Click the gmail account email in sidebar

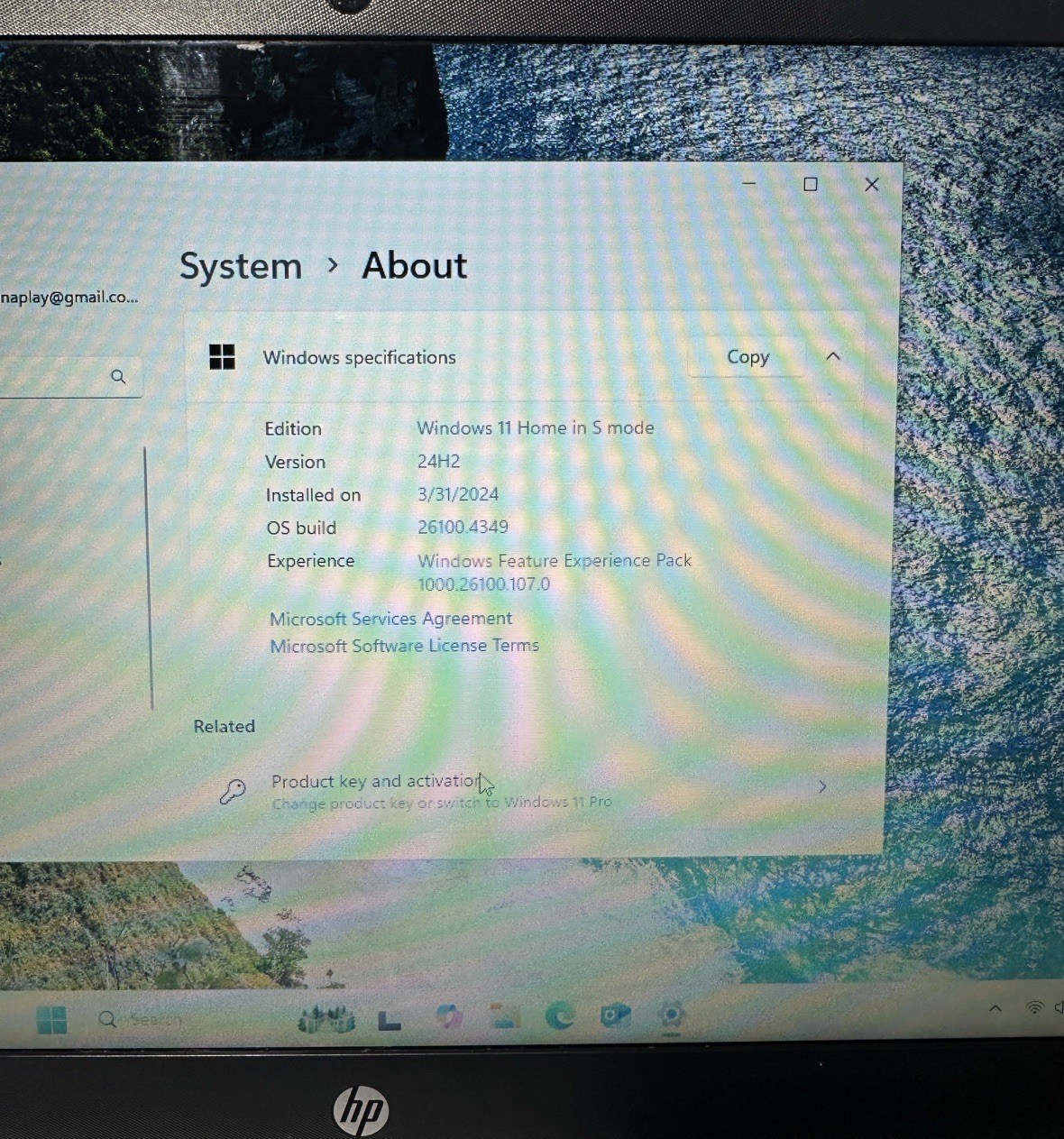point(69,297)
